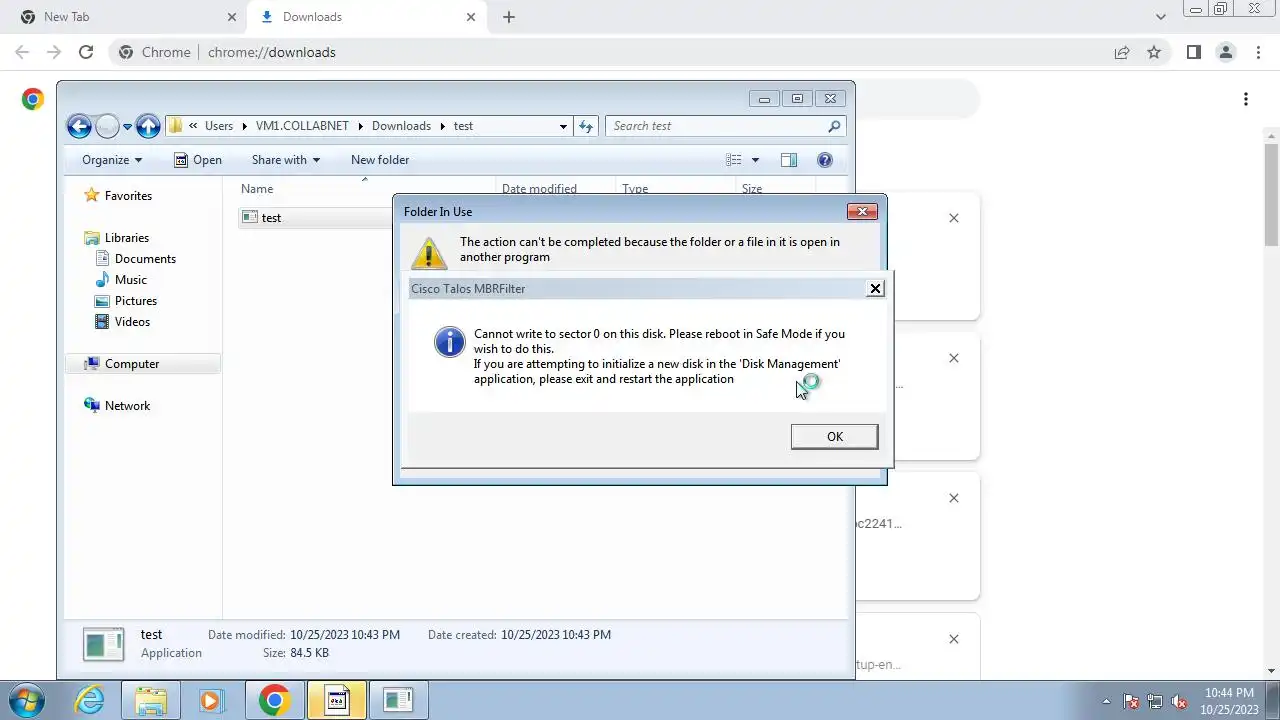Click the Chrome forward arrow
Screen dimensions: 1280x720
tap(54, 52)
